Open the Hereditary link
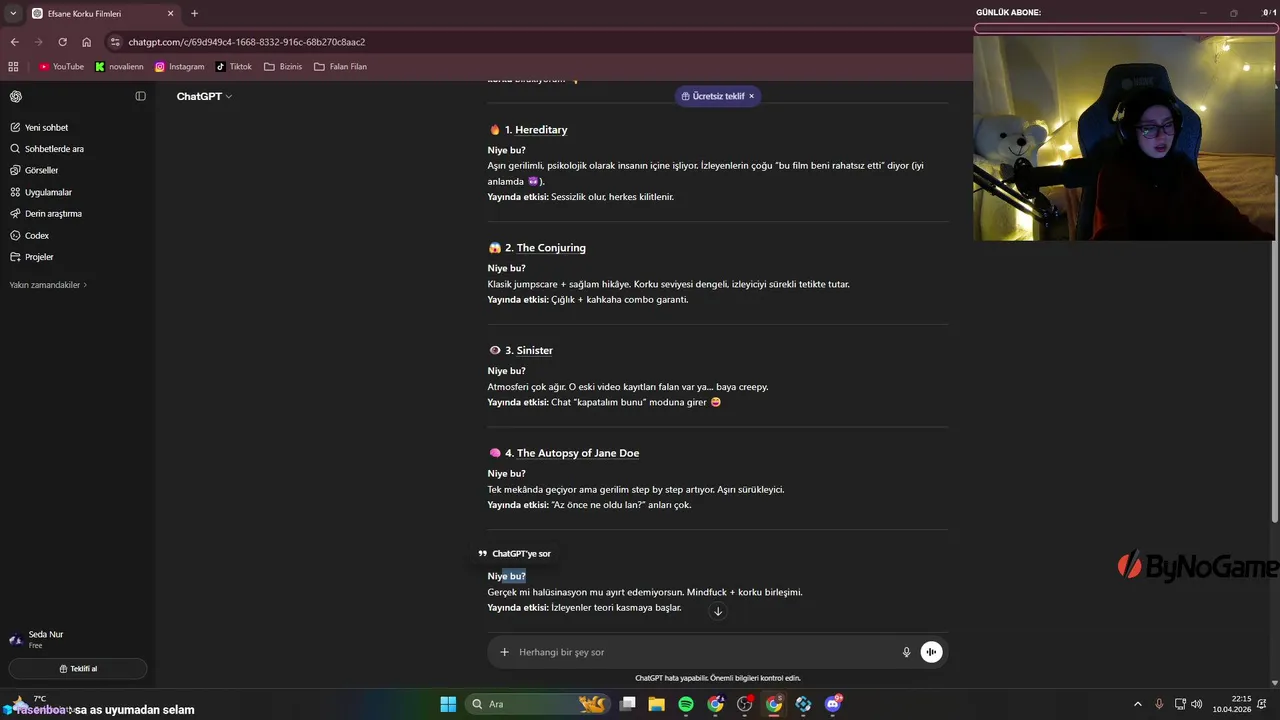This screenshot has height=720, width=1280. click(x=541, y=130)
